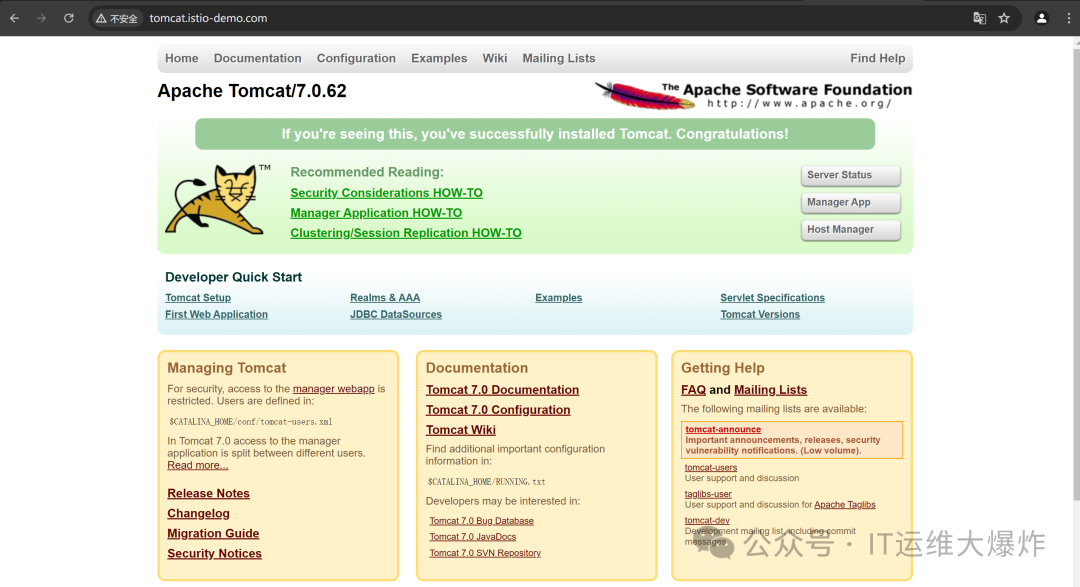Open the translate page icon

point(979,19)
